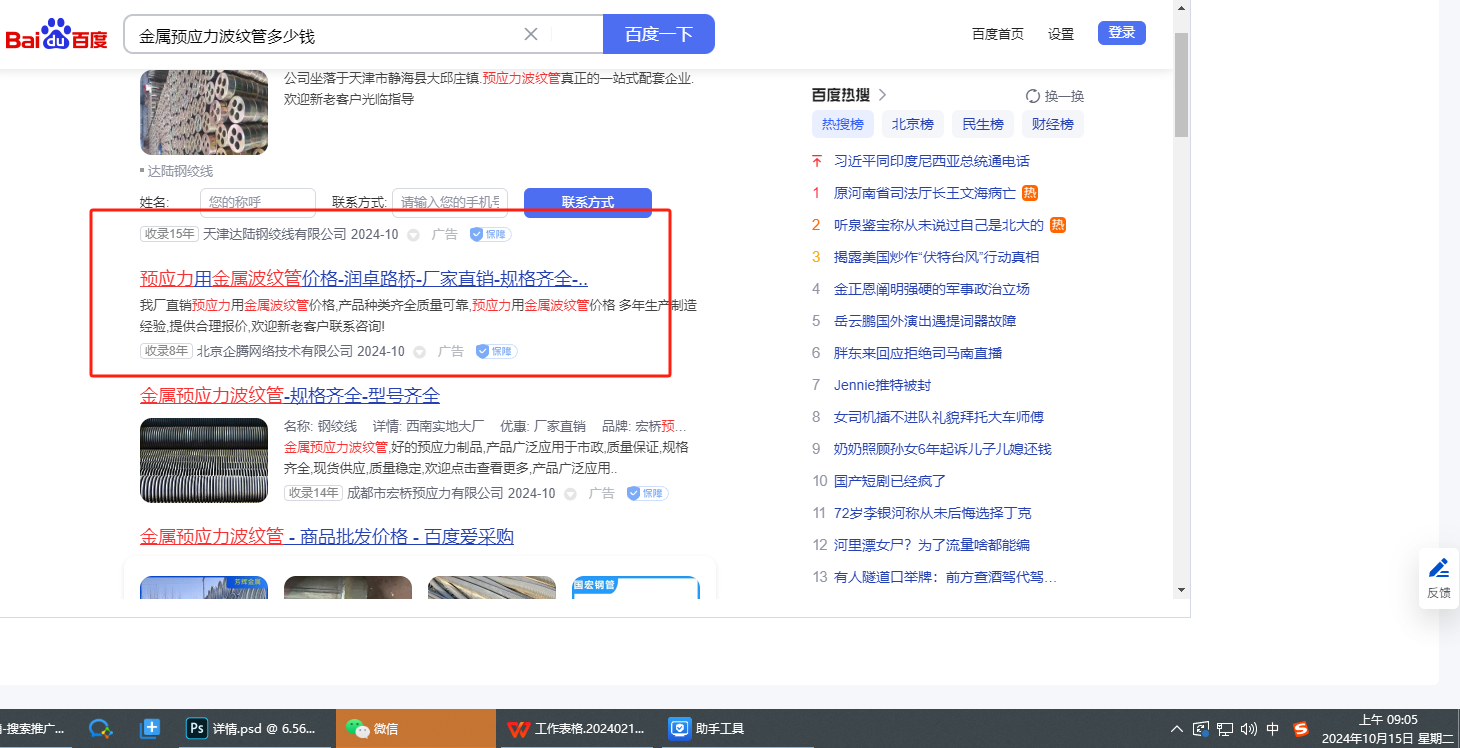Click the page vertical scrollbar thumb
This screenshot has height=748, width=1460.
click(1181, 84)
